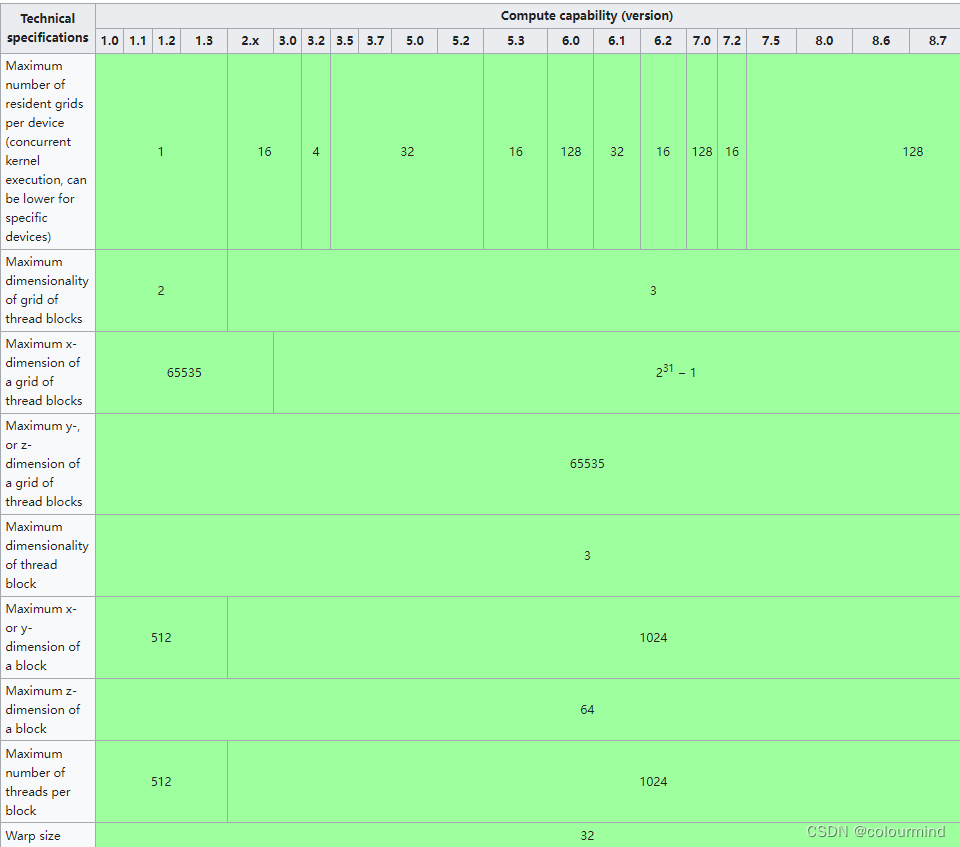The image size is (960, 847).
Task: Select the 6.0 version column header
Action: pyautogui.click(x=571, y=41)
